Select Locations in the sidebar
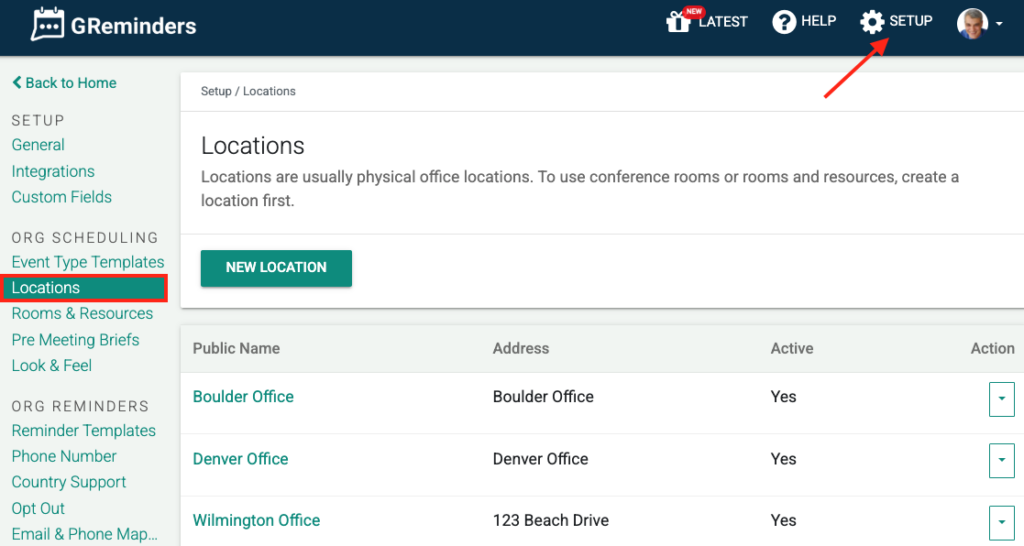Image resolution: width=1024 pixels, height=546 pixels. tap(46, 288)
